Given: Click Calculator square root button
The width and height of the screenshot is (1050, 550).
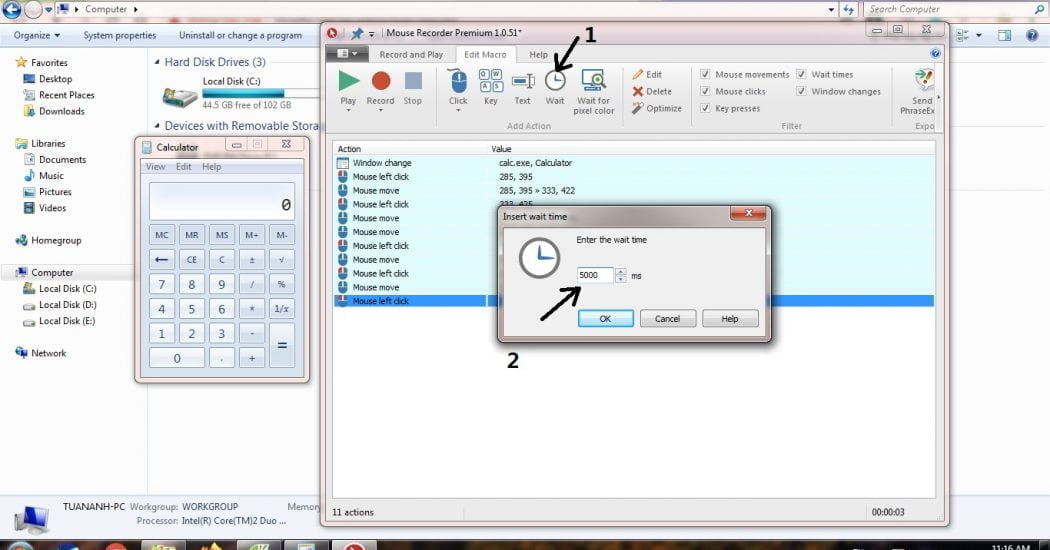Looking at the screenshot, I should [x=282, y=259].
